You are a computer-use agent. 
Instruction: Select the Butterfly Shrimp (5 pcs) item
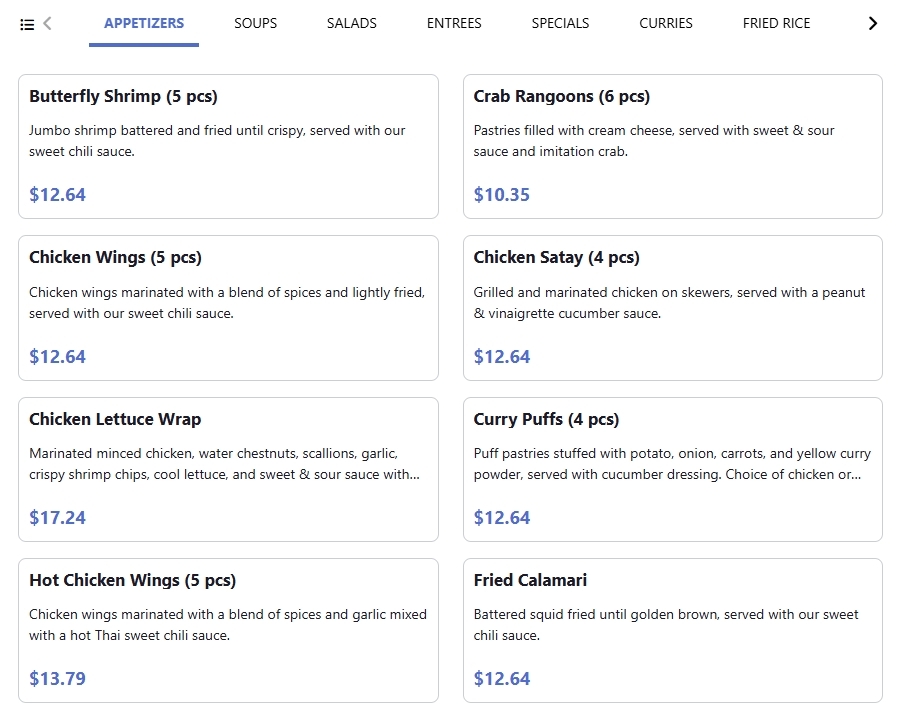click(228, 146)
